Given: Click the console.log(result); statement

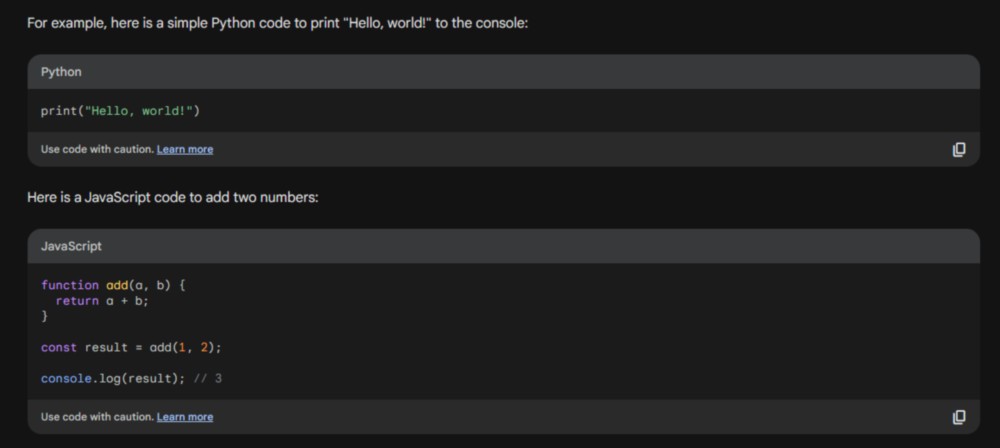Looking at the screenshot, I should point(113,378).
